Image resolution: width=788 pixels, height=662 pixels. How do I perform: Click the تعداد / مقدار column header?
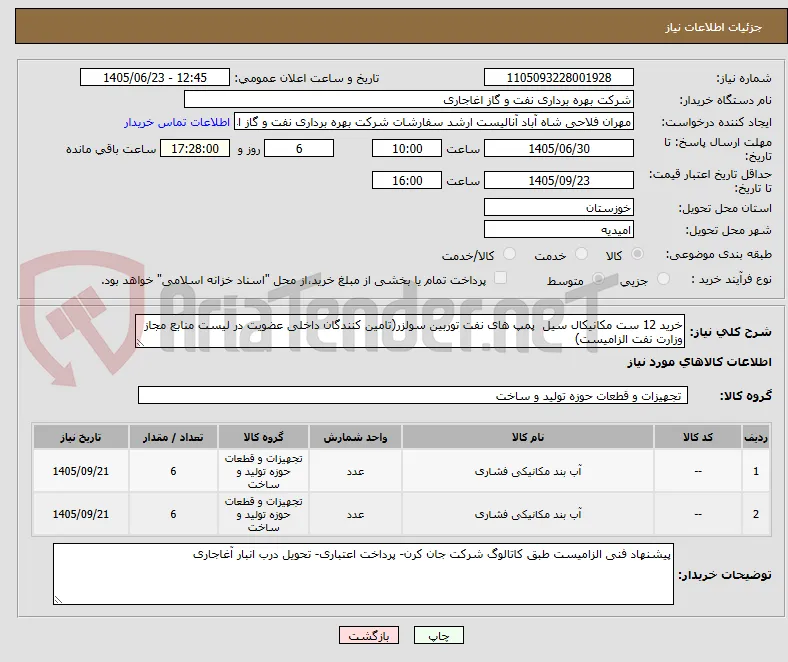[173, 437]
